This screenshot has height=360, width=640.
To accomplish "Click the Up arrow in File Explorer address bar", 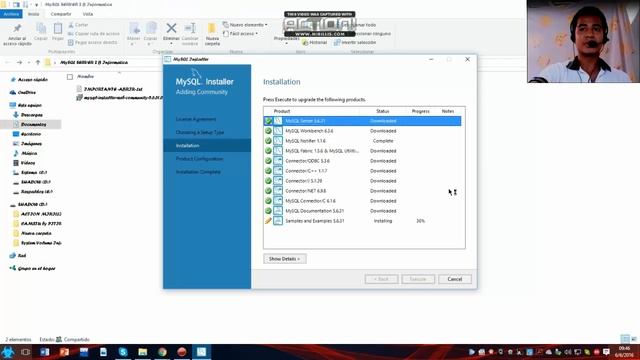I will pos(38,62).
